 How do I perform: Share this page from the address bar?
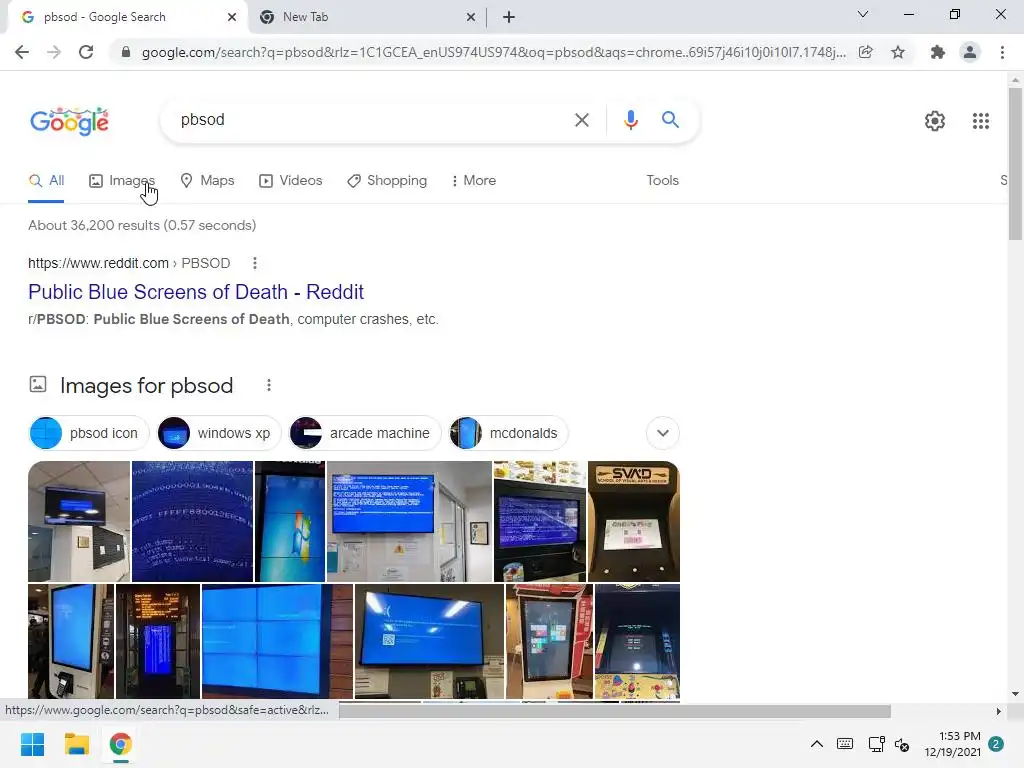(865, 52)
